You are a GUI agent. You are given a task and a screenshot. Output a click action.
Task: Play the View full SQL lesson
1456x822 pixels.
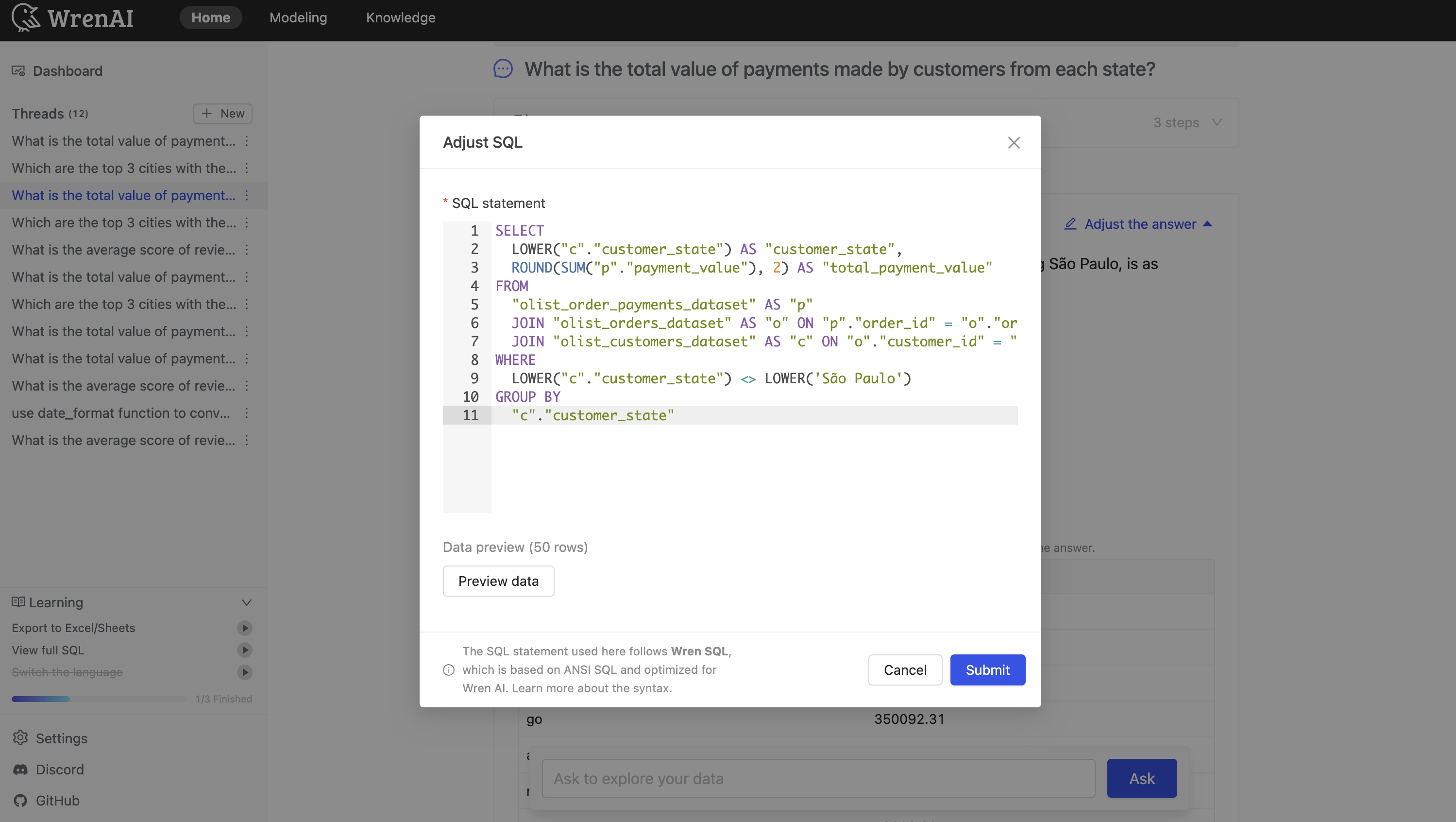pos(245,650)
